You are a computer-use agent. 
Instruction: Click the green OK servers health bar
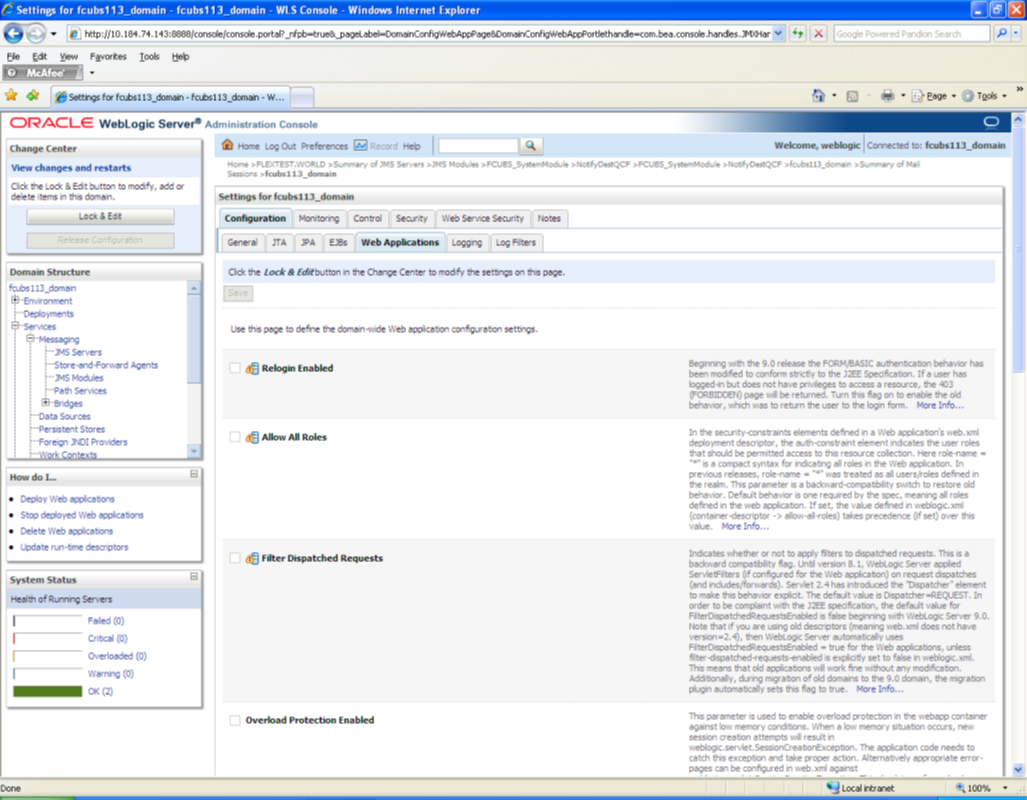(48, 691)
